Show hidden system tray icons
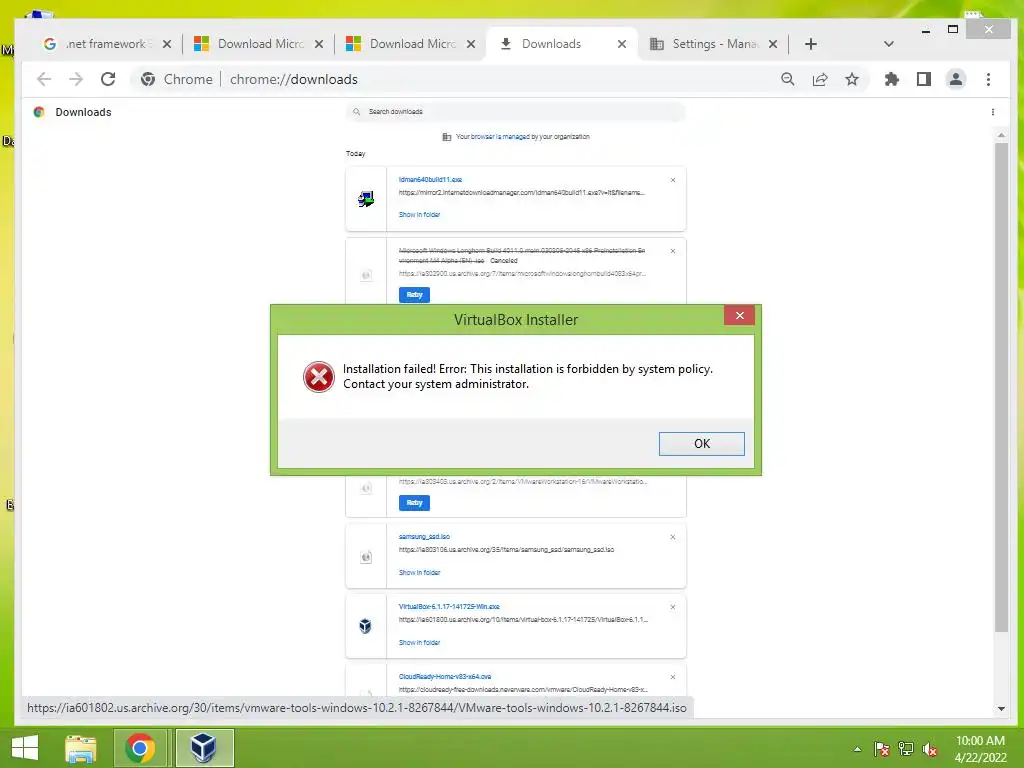Image resolution: width=1024 pixels, height=768 pixels. [857, 749]
